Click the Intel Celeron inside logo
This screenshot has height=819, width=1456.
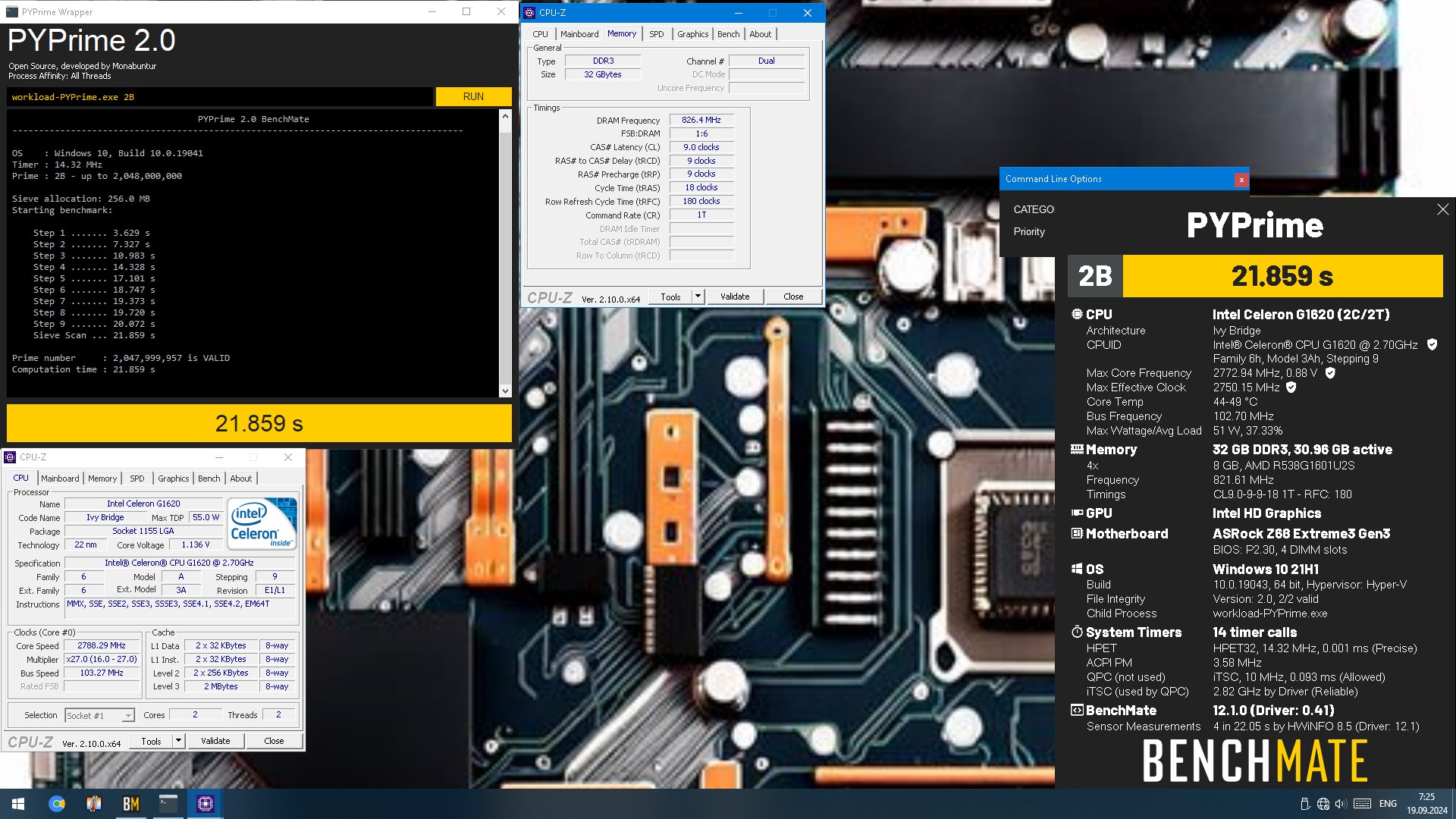tap(262, 523)
